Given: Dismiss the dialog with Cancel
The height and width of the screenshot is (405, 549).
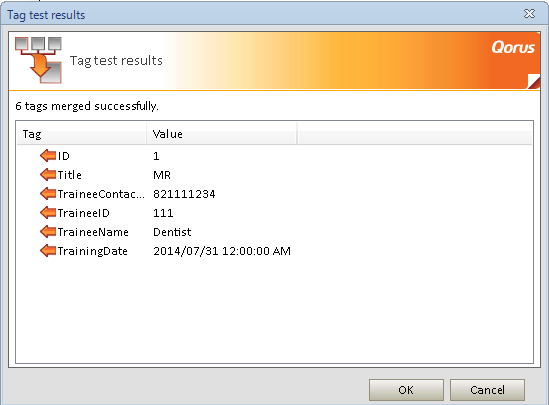Looking at the screenshot, I should (x=487, y=390).
